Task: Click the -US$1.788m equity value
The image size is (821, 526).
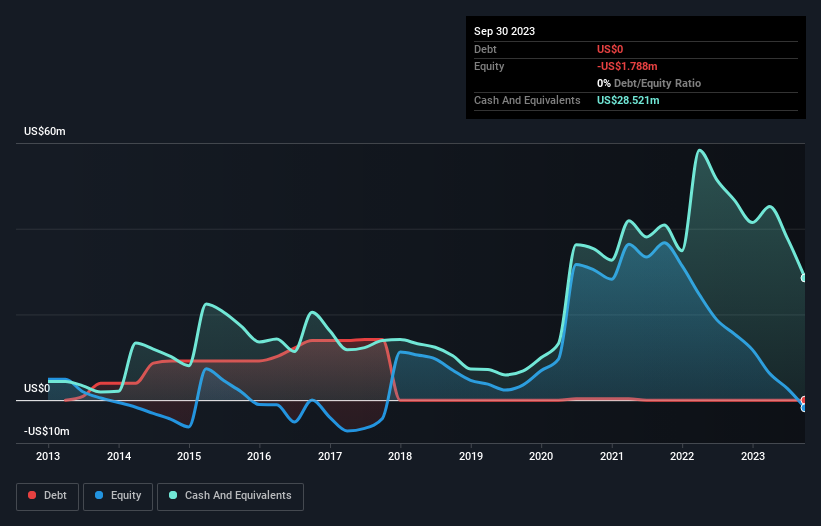Action: pyautogui.click(x=627, y=66)
